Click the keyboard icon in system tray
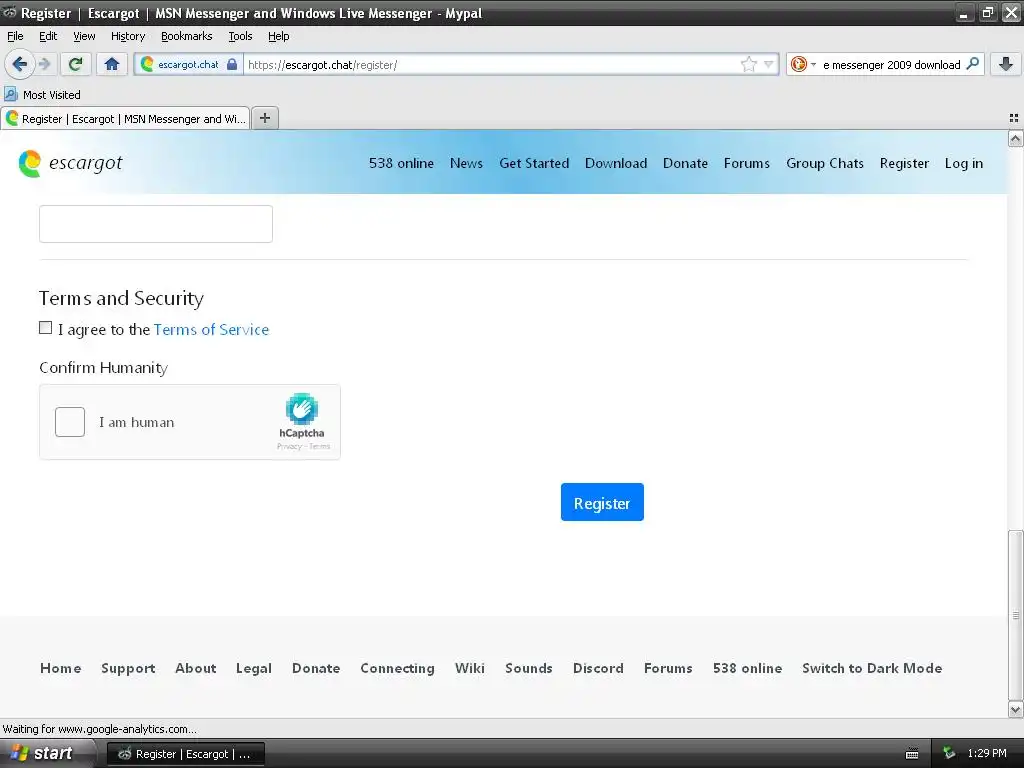The image size is (1024, 768). [912, 754]
